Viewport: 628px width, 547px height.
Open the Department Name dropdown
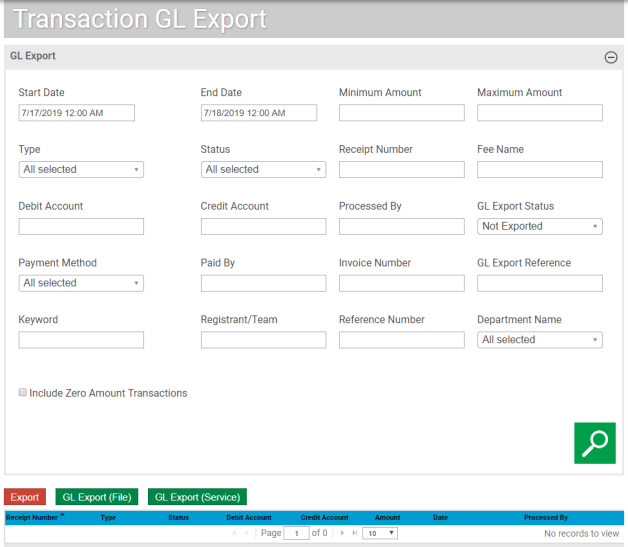click(x=540, y=340)
